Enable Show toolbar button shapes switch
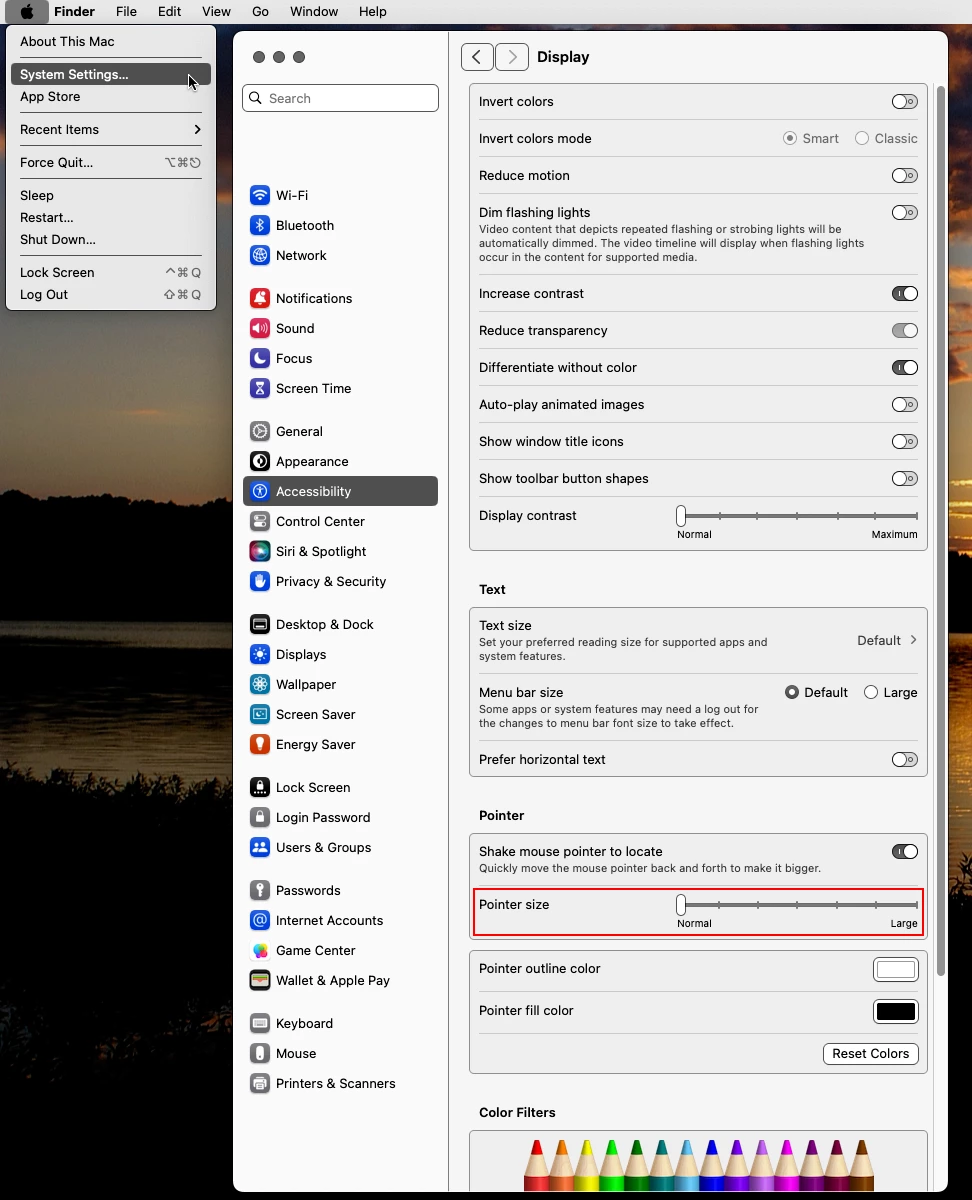Image resolution: width=972 pixels, height=1200 pixels. [904, 479]
